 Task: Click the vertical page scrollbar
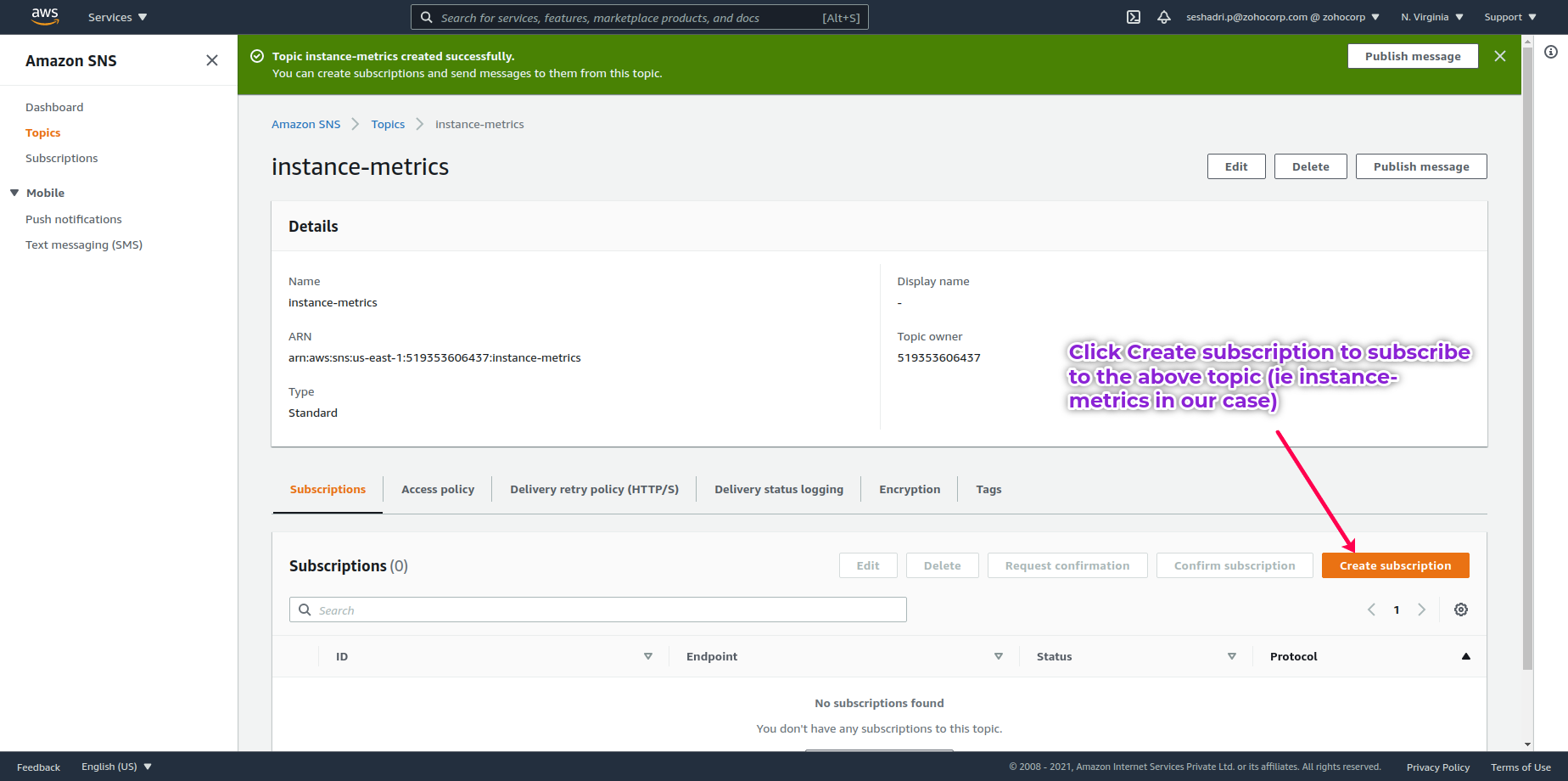coord(1527,357)
